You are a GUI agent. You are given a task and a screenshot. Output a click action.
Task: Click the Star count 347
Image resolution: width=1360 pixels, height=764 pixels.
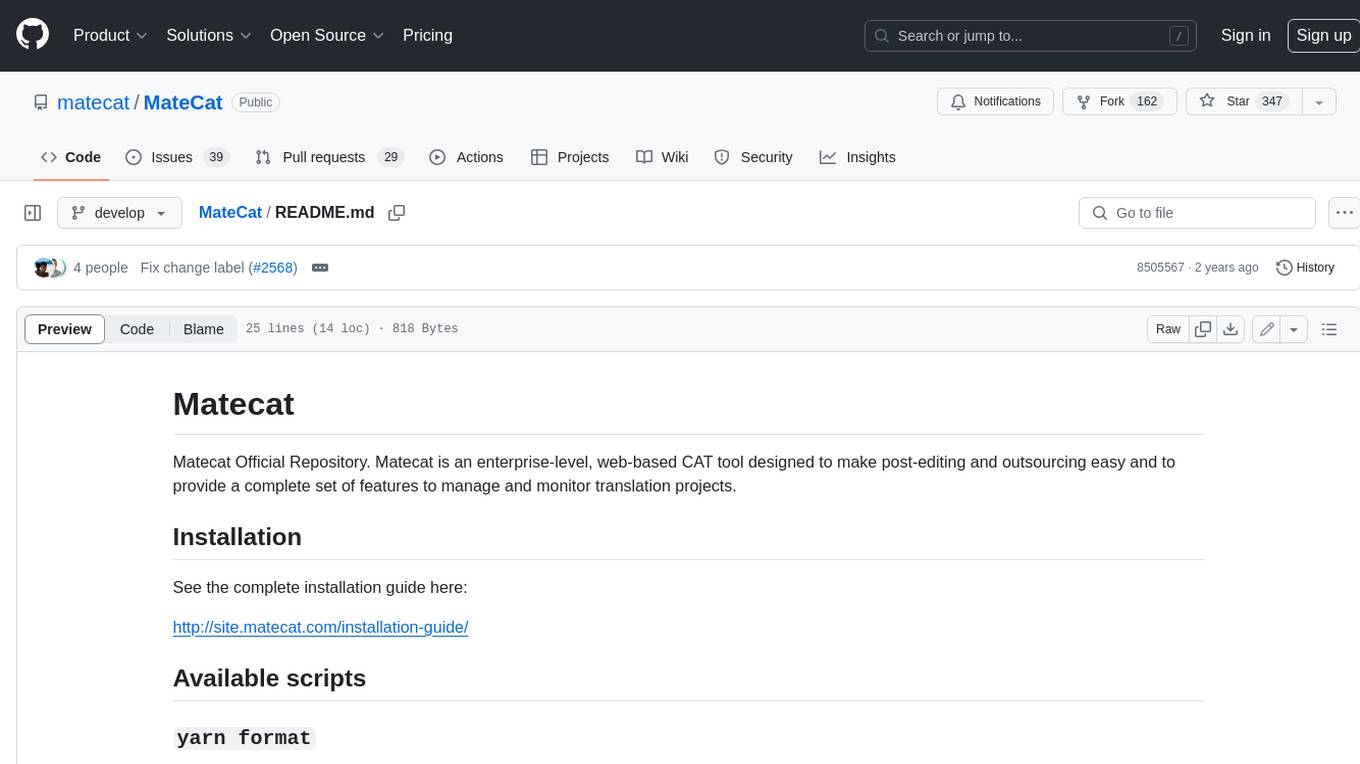[1271, 101]
